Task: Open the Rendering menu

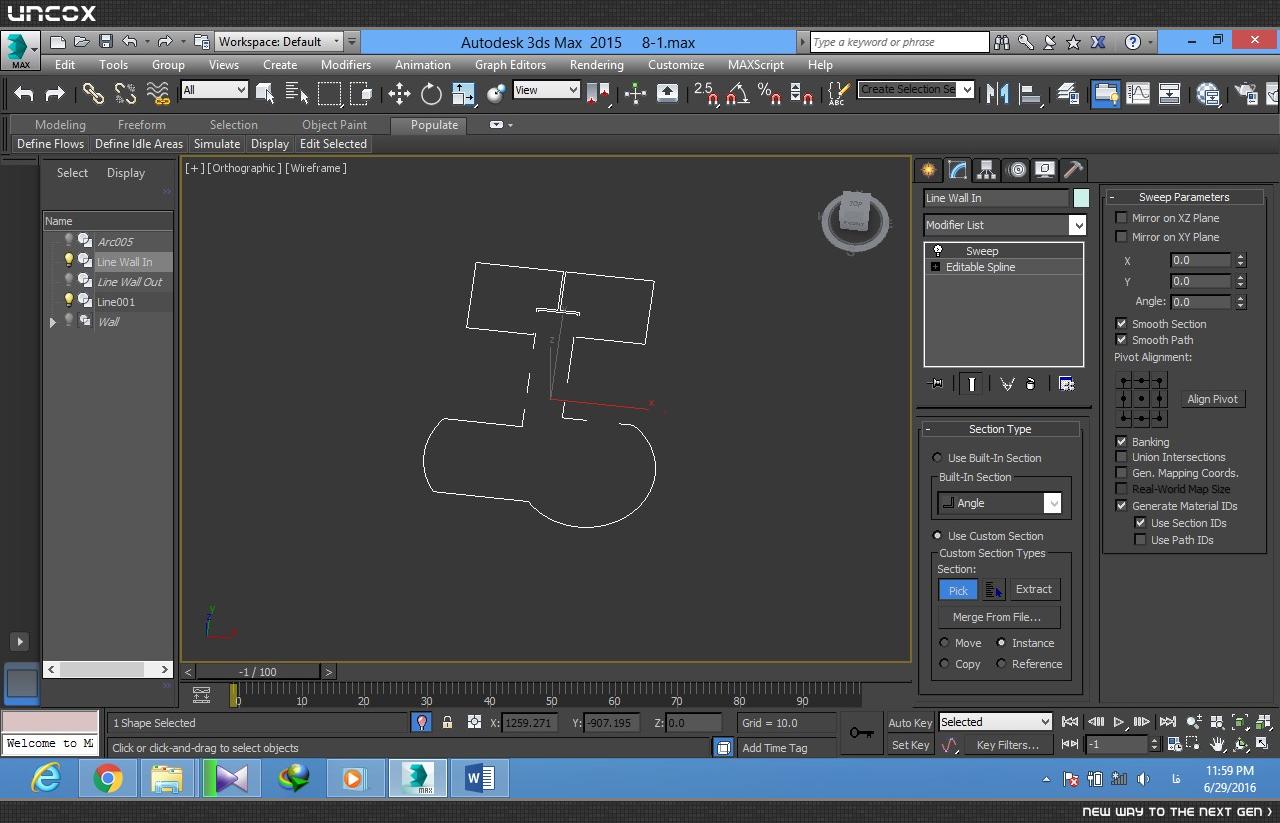Action: pos(597,65)
